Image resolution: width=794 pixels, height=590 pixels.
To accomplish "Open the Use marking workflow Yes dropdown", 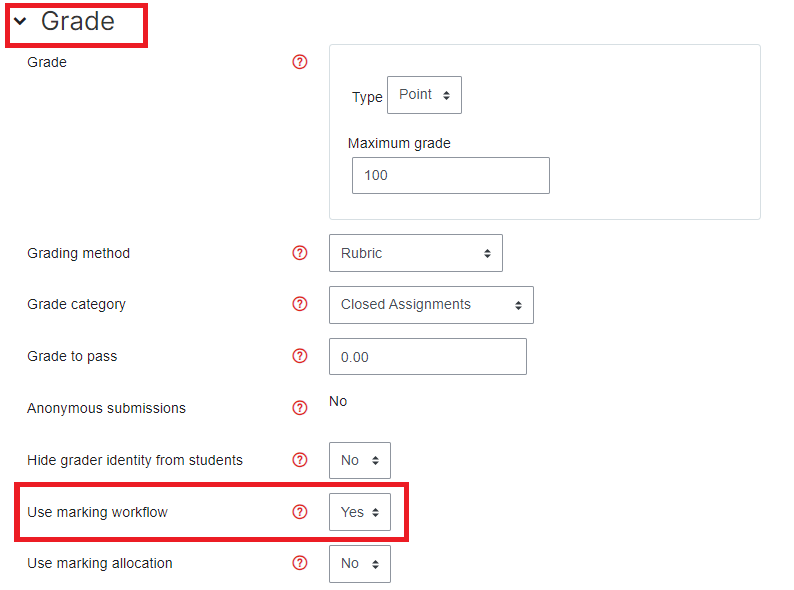I will click(x=360, y=512).
